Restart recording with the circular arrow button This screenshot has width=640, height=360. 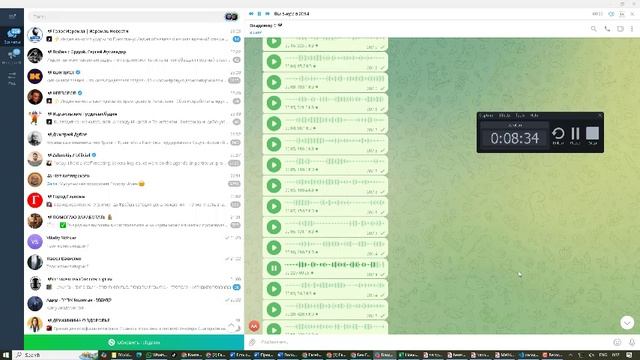pos(558,134)
